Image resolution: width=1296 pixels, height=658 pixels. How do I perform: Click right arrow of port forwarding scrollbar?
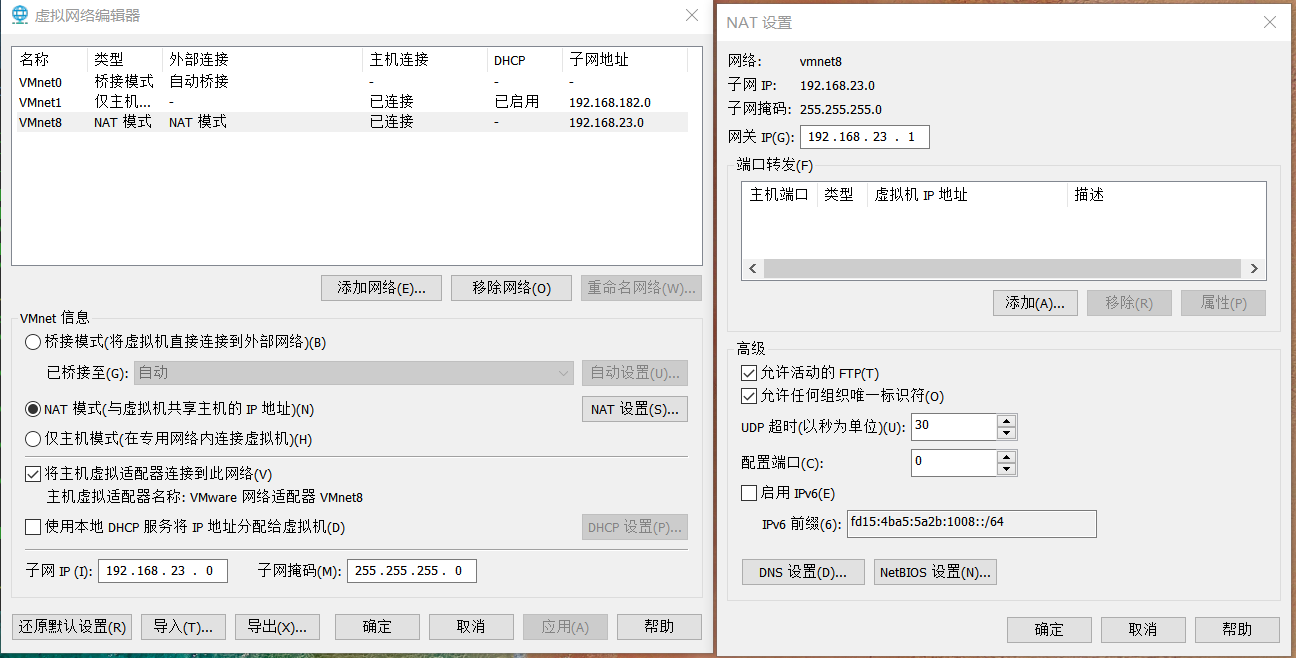[x=1254, y=269]
